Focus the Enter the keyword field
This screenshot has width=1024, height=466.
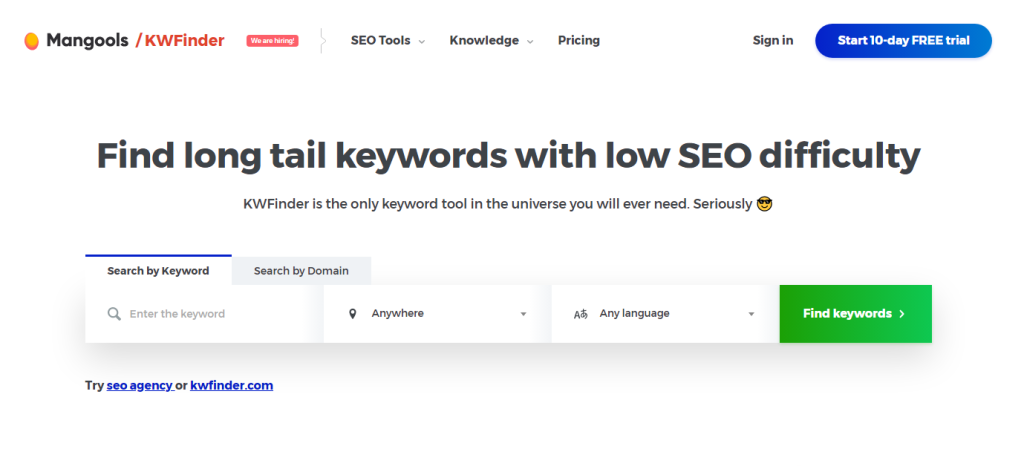click(204, 314)
